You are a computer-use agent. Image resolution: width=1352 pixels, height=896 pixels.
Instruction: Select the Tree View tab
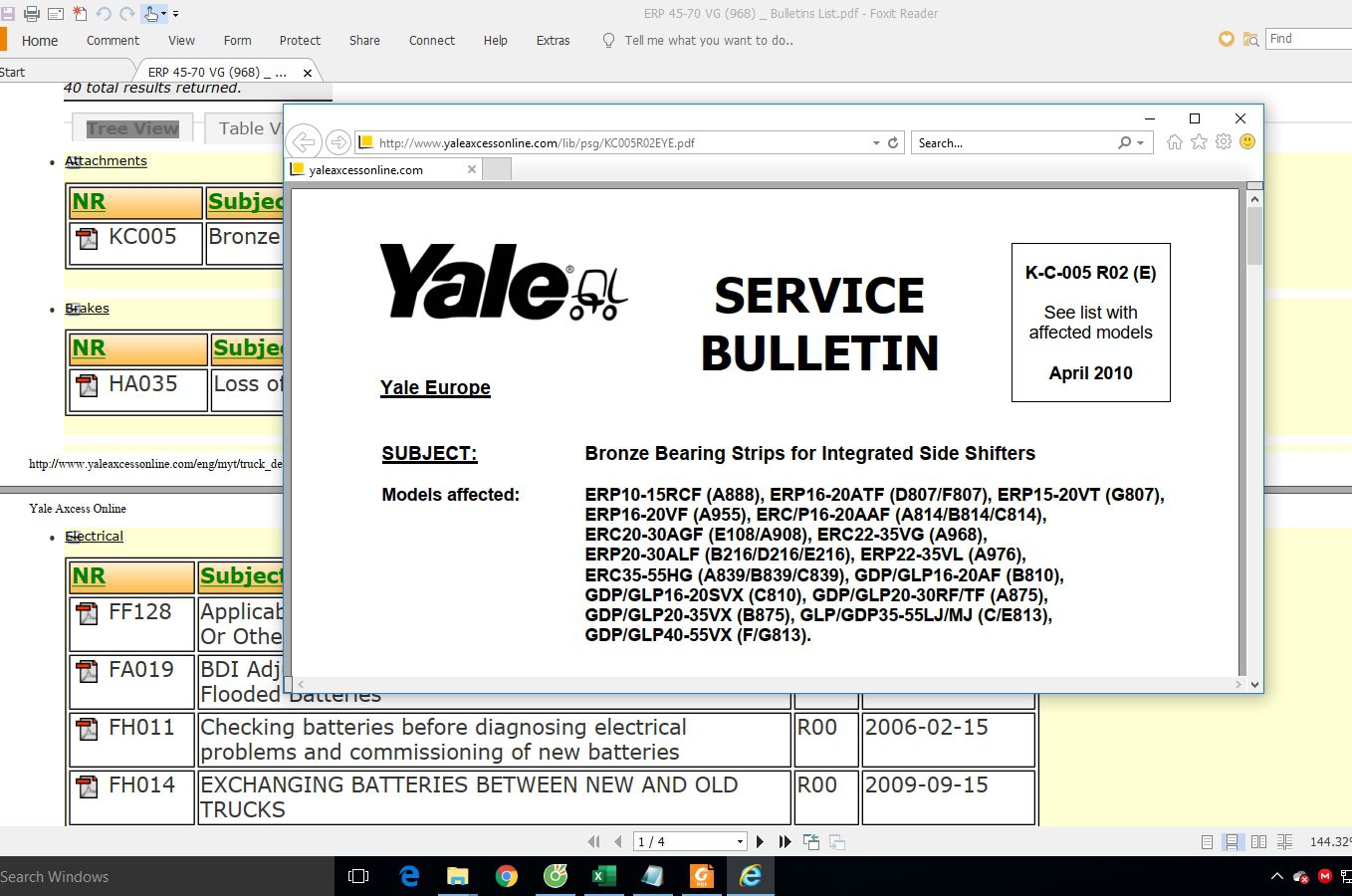(x=132, y=128)
